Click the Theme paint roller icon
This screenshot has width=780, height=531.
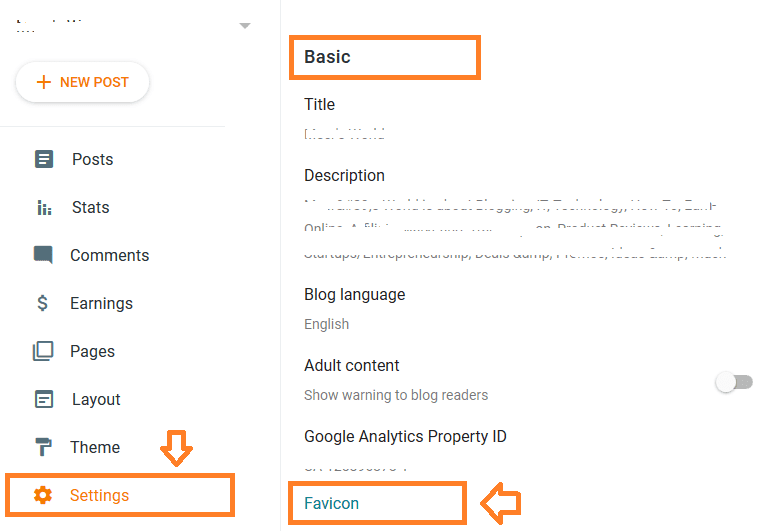43,447
